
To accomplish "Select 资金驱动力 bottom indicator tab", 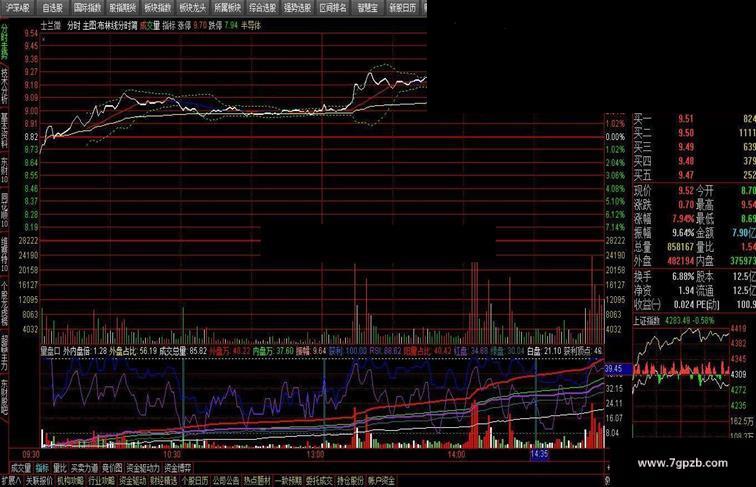I will (x=143, y=468).
